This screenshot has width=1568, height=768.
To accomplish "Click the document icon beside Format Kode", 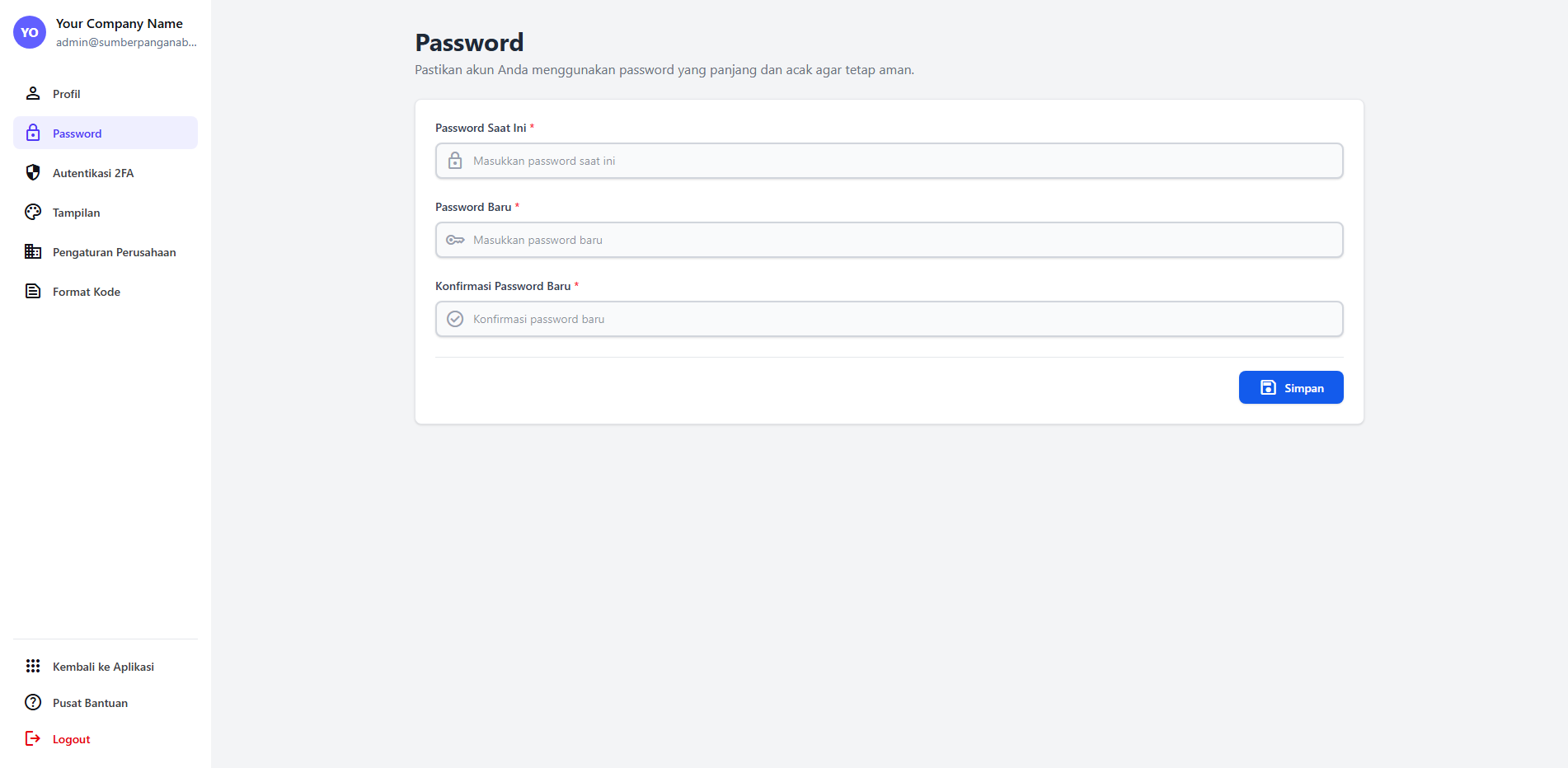I will [x=32, y=291].
